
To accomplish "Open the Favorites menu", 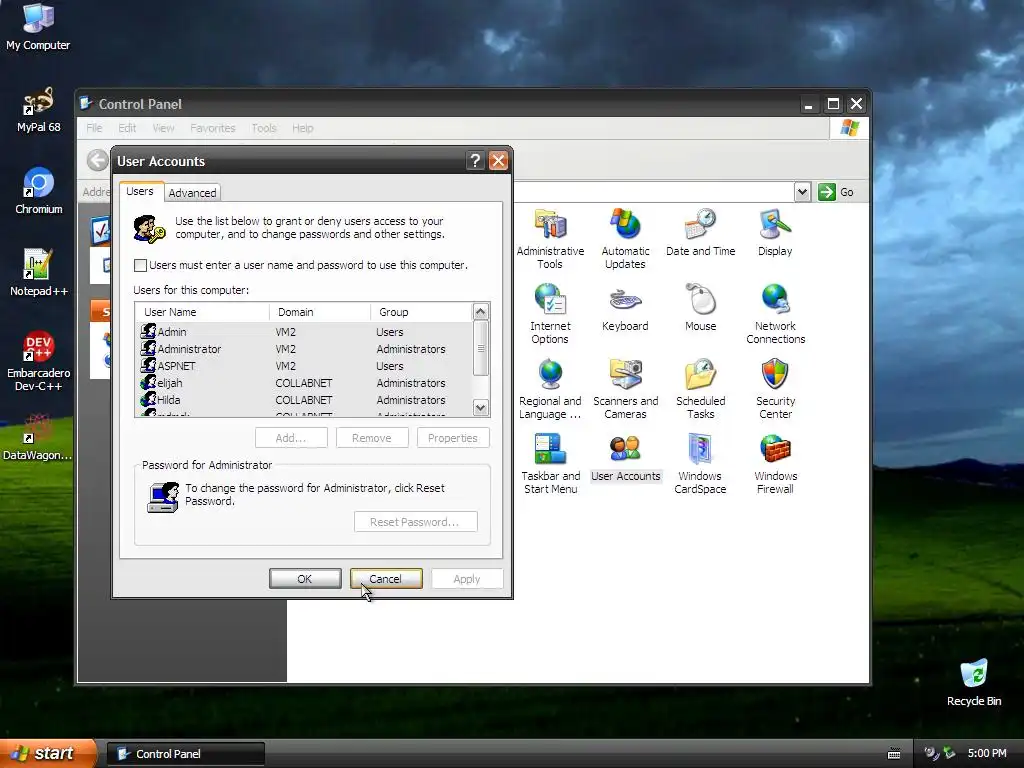I will 212,128.
